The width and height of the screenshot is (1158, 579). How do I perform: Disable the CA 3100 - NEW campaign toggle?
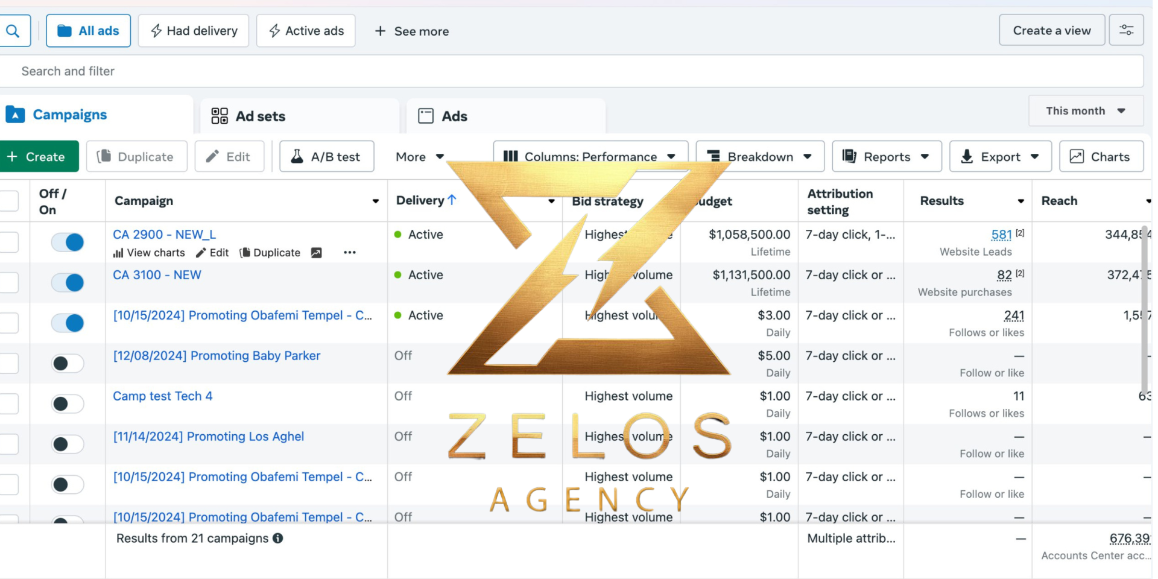pyautogui.click(x=67, y=283)
